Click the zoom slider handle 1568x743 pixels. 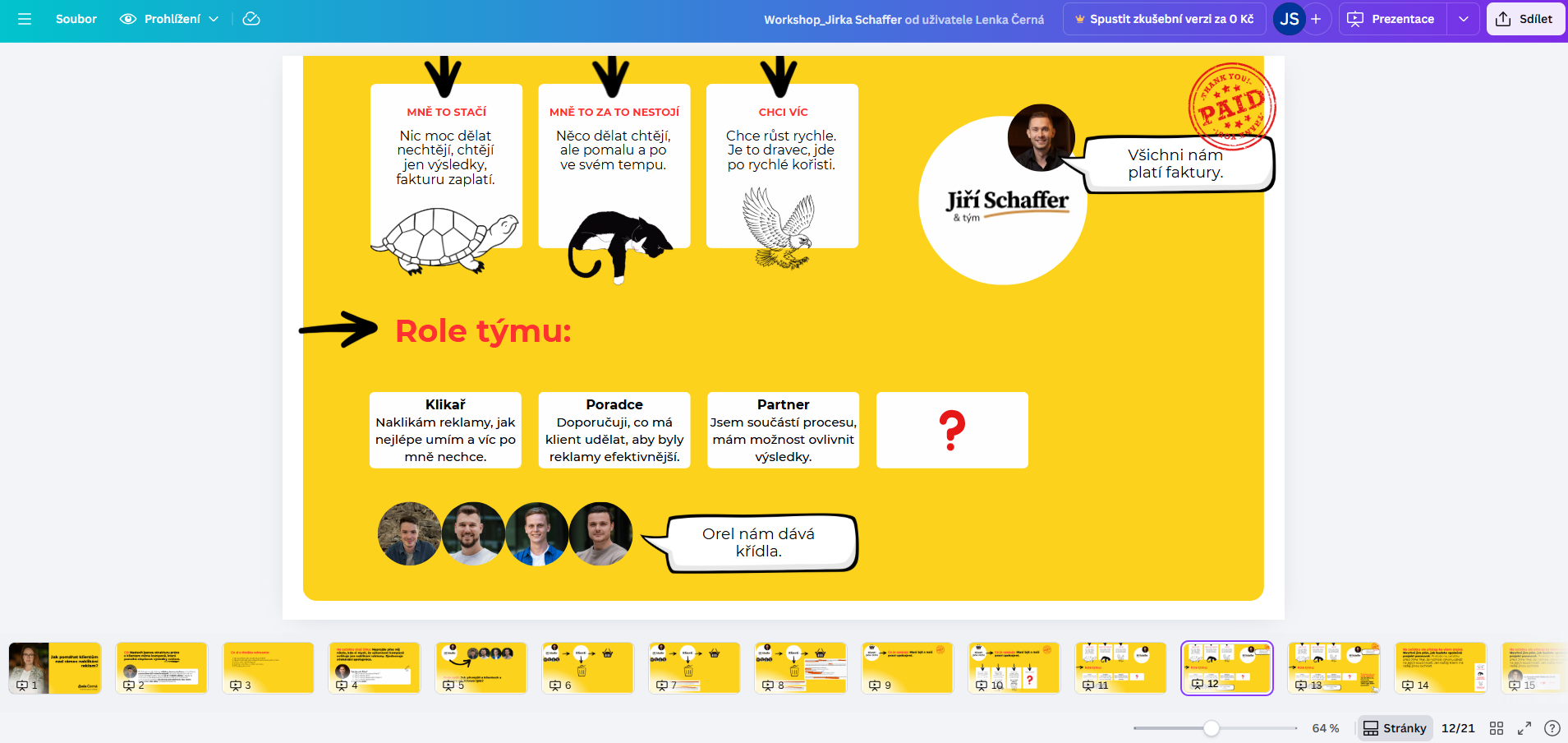click(x=1212, y=728)
